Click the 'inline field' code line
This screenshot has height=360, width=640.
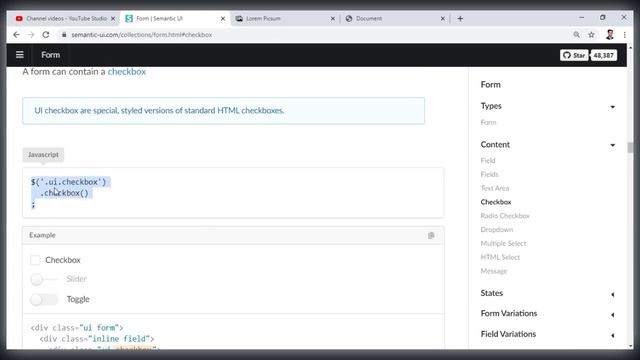97,339
